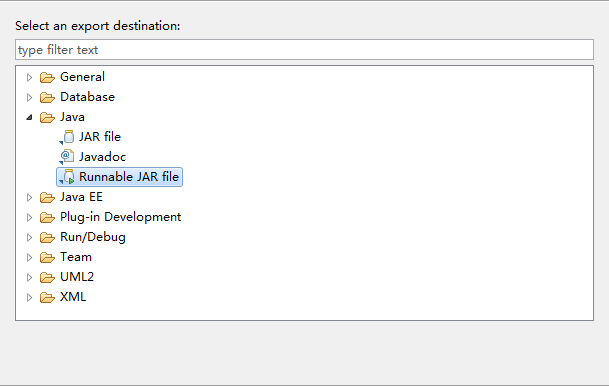
Task: Click the General folder icon
Action: (x=47, y=77)
